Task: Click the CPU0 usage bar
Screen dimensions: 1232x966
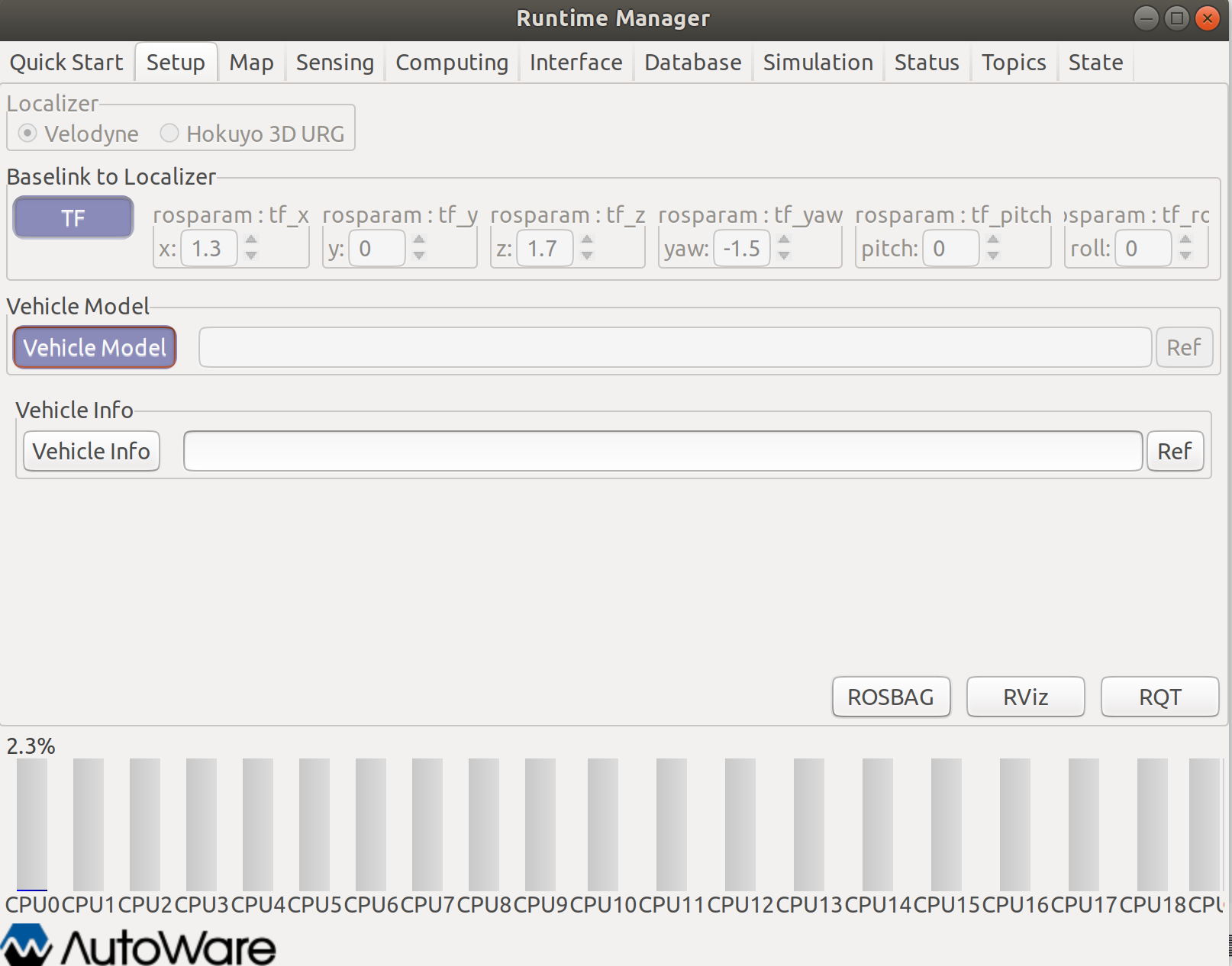Action: point(32,824)
